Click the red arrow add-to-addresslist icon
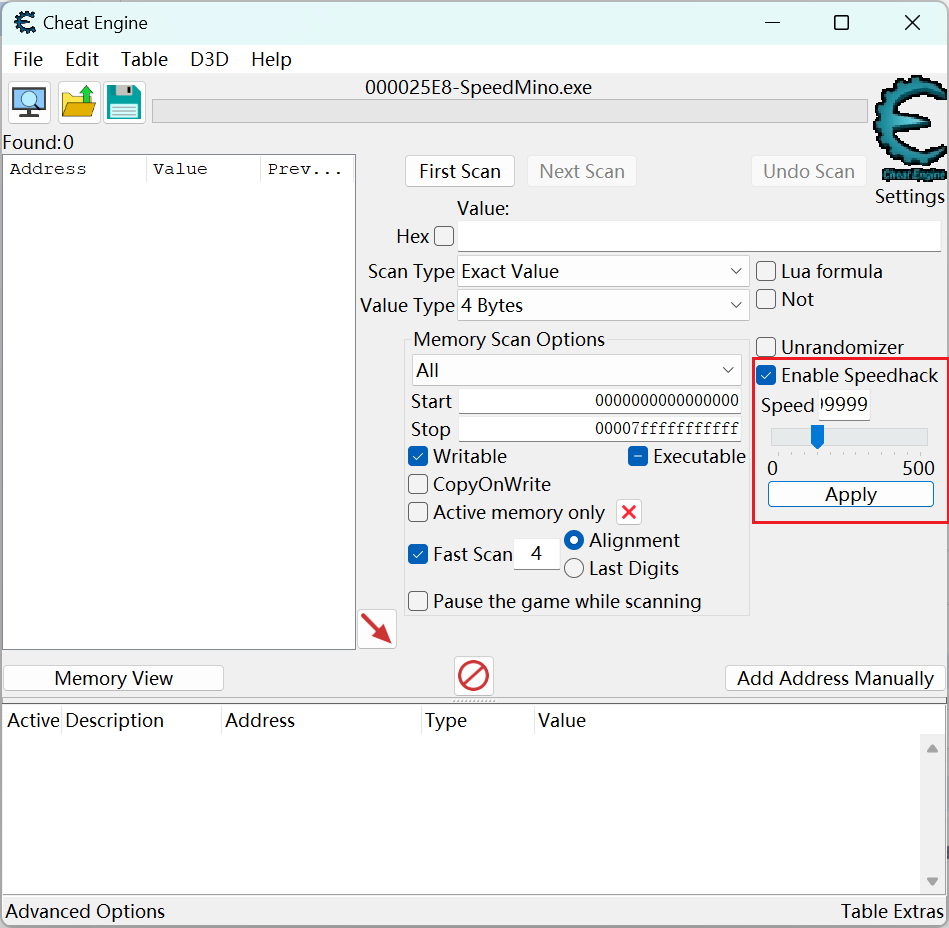 (376, 628)
